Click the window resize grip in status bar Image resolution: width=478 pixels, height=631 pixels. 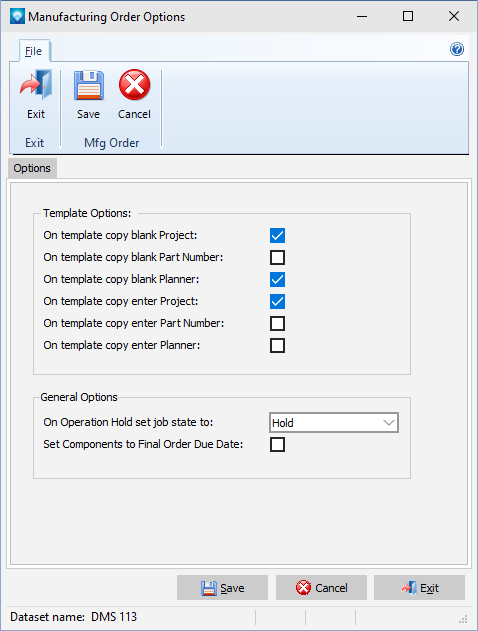[464, 619]
